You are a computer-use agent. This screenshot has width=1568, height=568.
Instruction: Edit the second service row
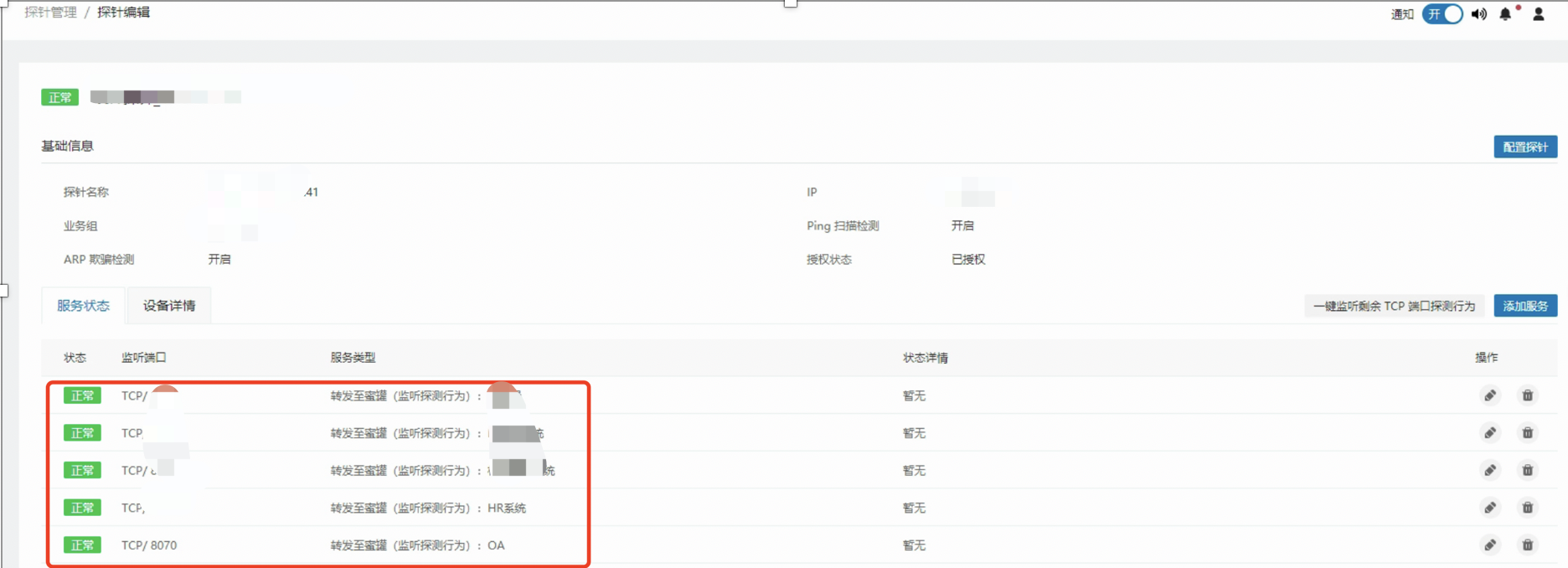click(1490, 433)
